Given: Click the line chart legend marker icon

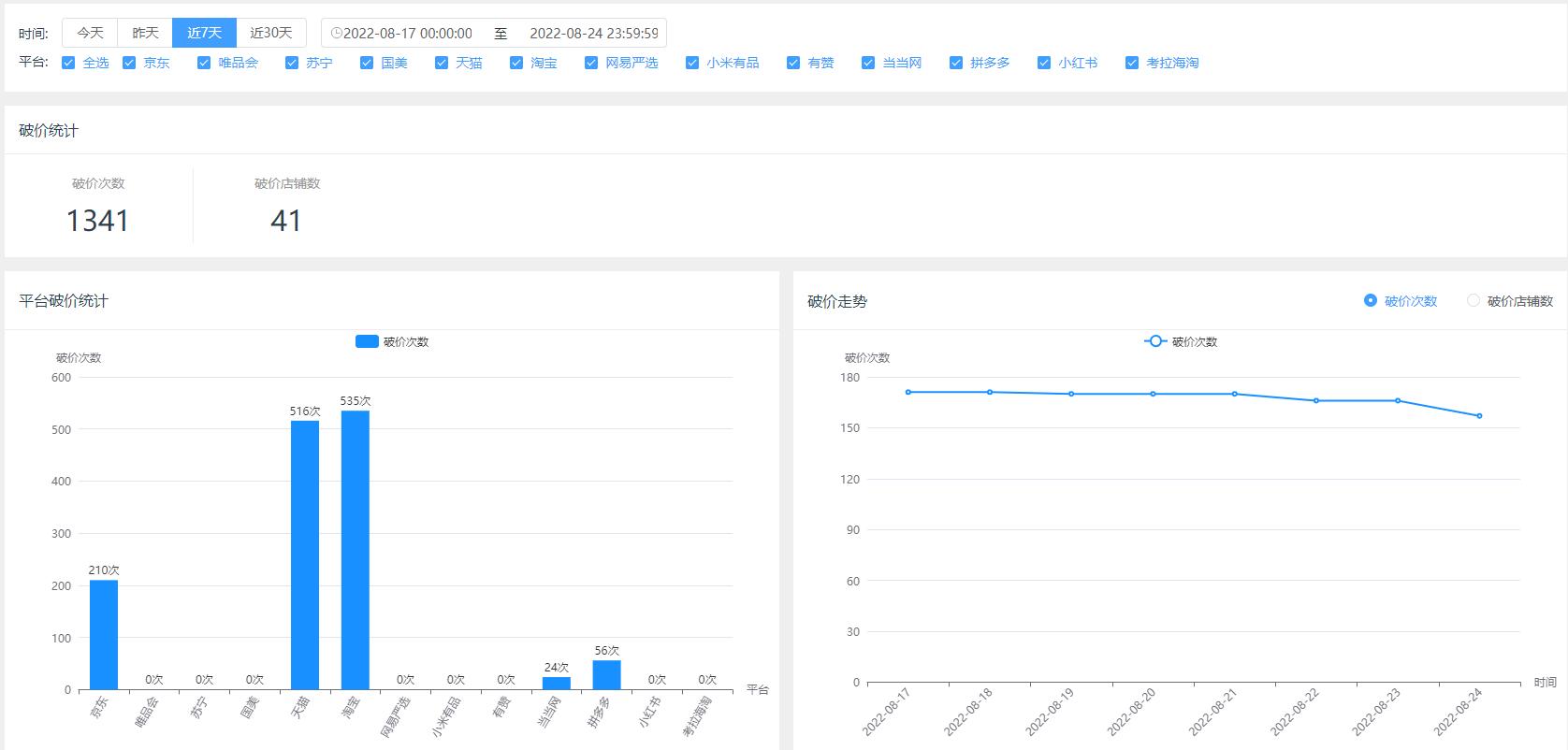Looking at the screenshot, I should [x=1155, y=341].
